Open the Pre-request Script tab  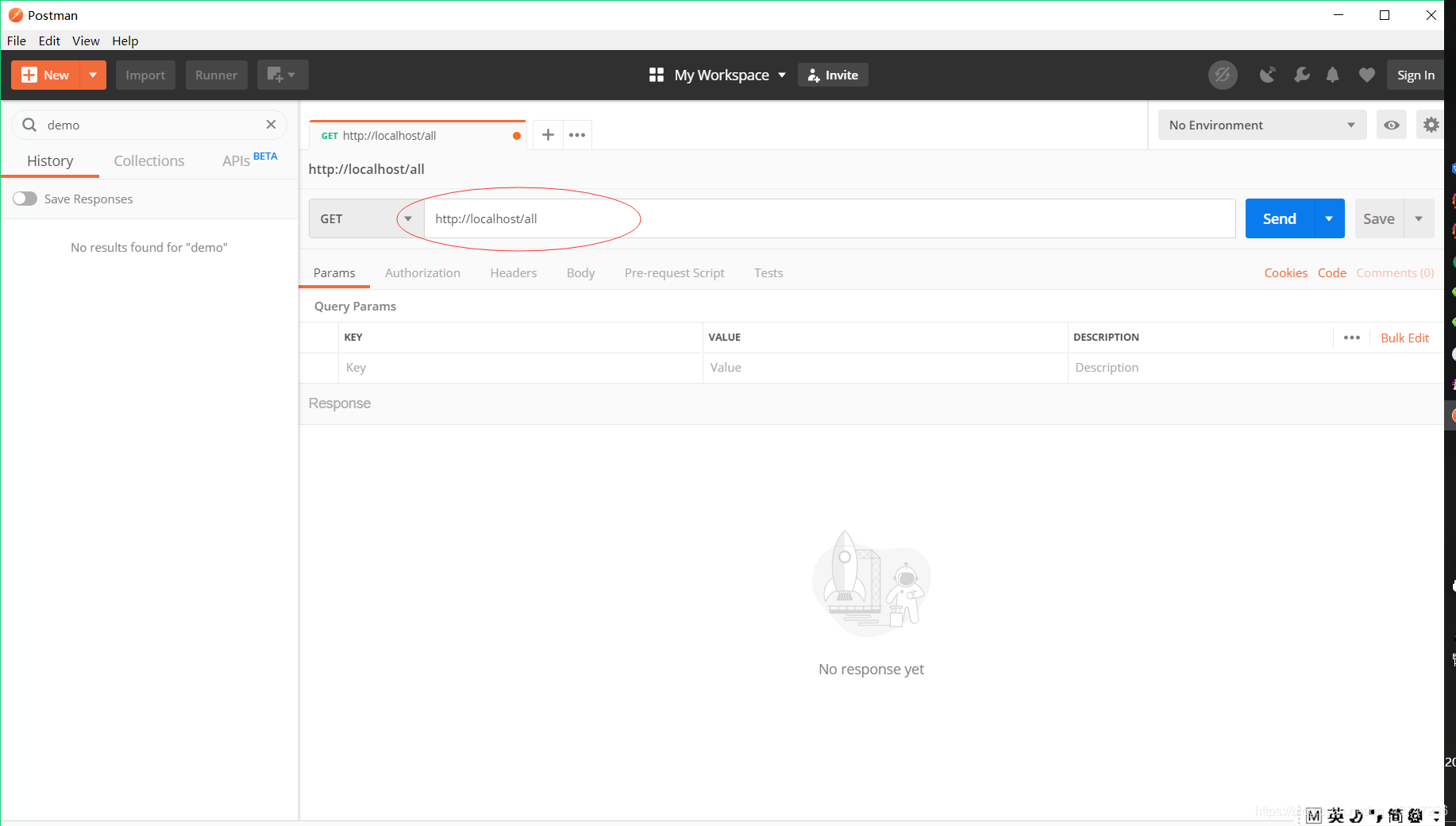tap(674, 272)
